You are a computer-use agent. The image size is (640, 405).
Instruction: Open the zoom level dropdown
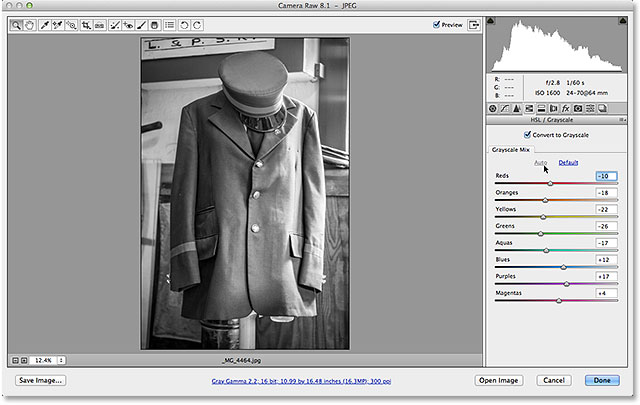click(x=61, y=359)
